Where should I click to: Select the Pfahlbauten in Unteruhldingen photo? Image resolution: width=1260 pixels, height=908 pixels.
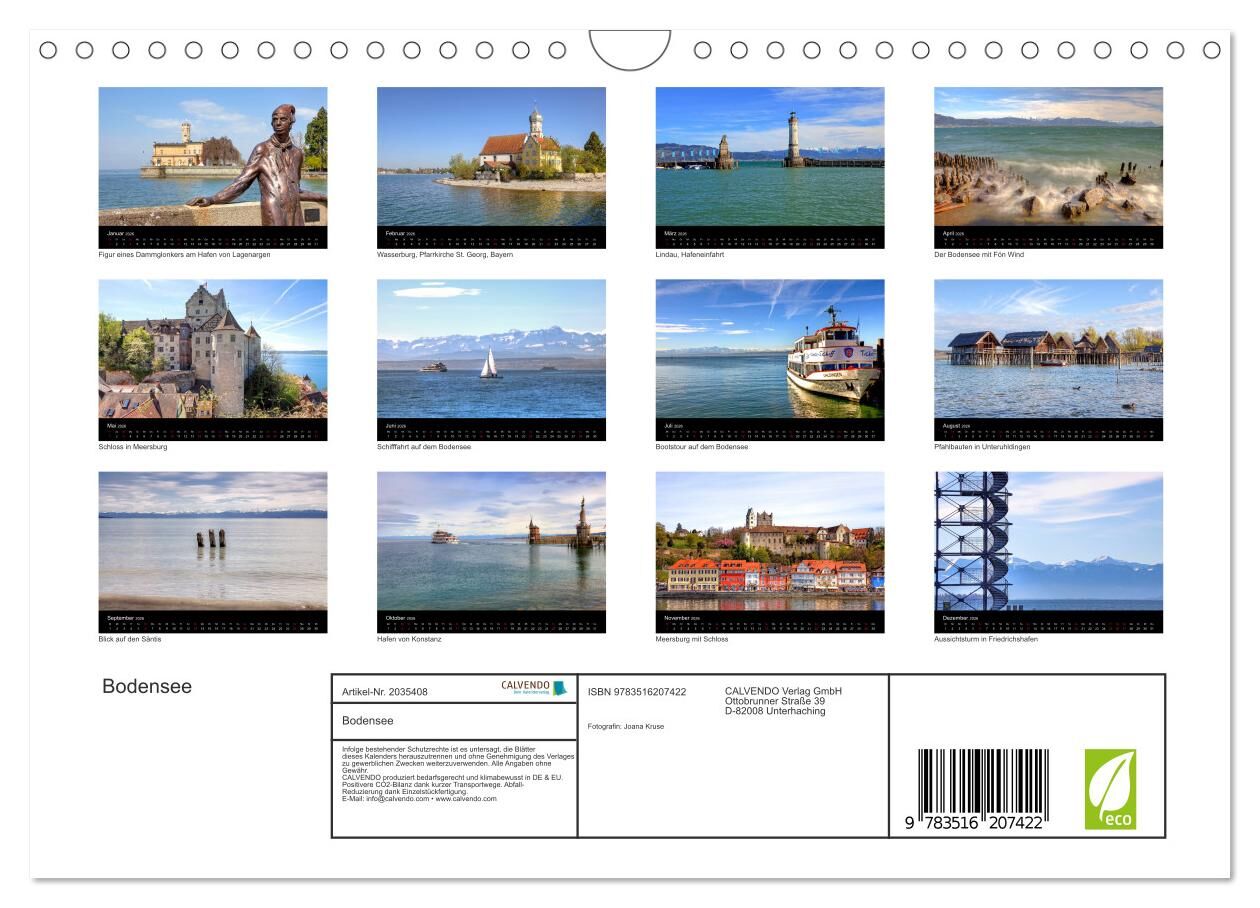(x=1048, y=349)
